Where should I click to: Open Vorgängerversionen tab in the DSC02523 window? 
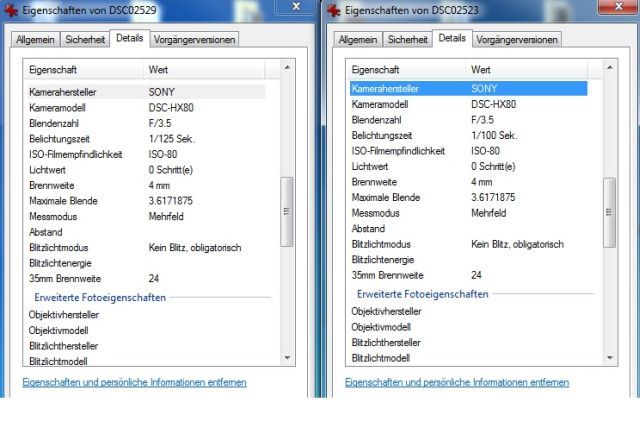(517, 40)
